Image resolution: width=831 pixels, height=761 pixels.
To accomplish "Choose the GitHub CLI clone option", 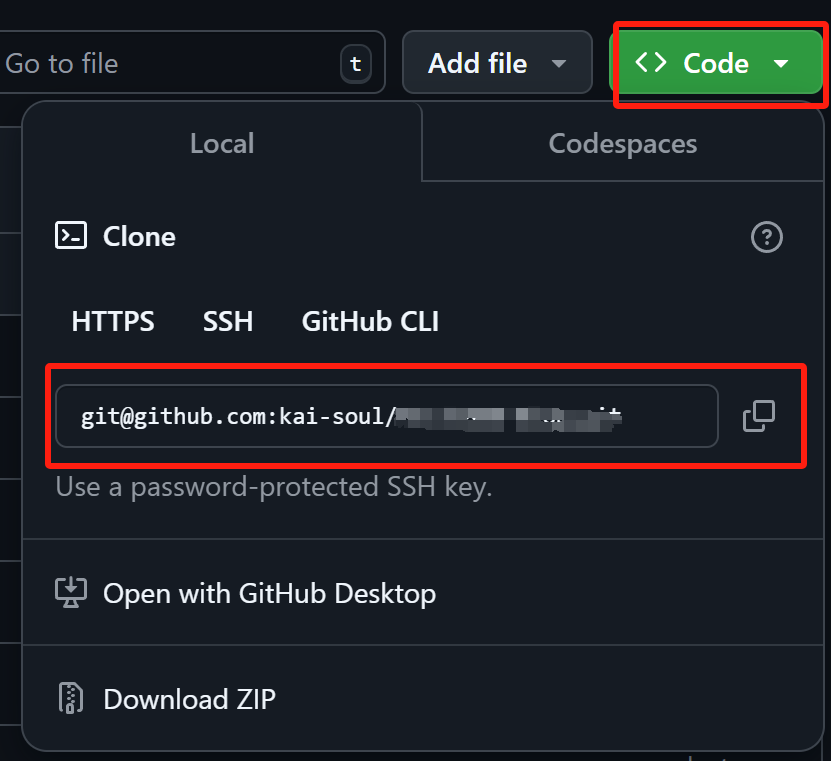I will point(370,321).
